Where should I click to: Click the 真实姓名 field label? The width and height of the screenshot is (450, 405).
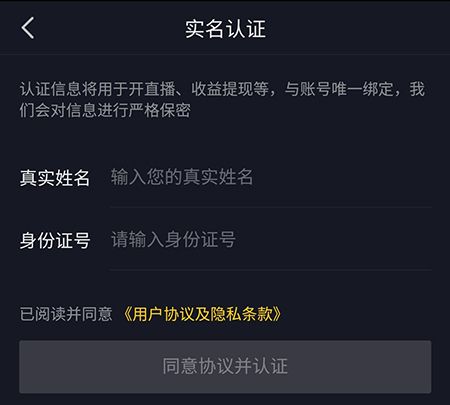point(55,177)
